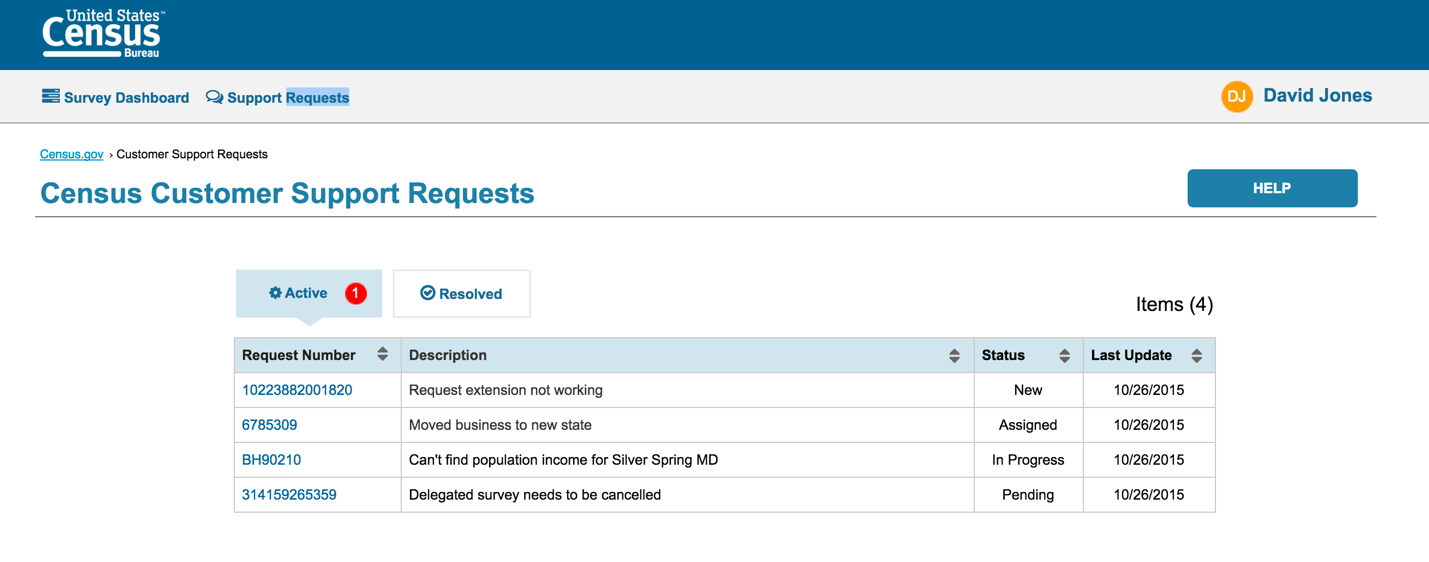Click the David Jones user name
The height and width of the screenshot is (562, 1429).
[1317, 96]
